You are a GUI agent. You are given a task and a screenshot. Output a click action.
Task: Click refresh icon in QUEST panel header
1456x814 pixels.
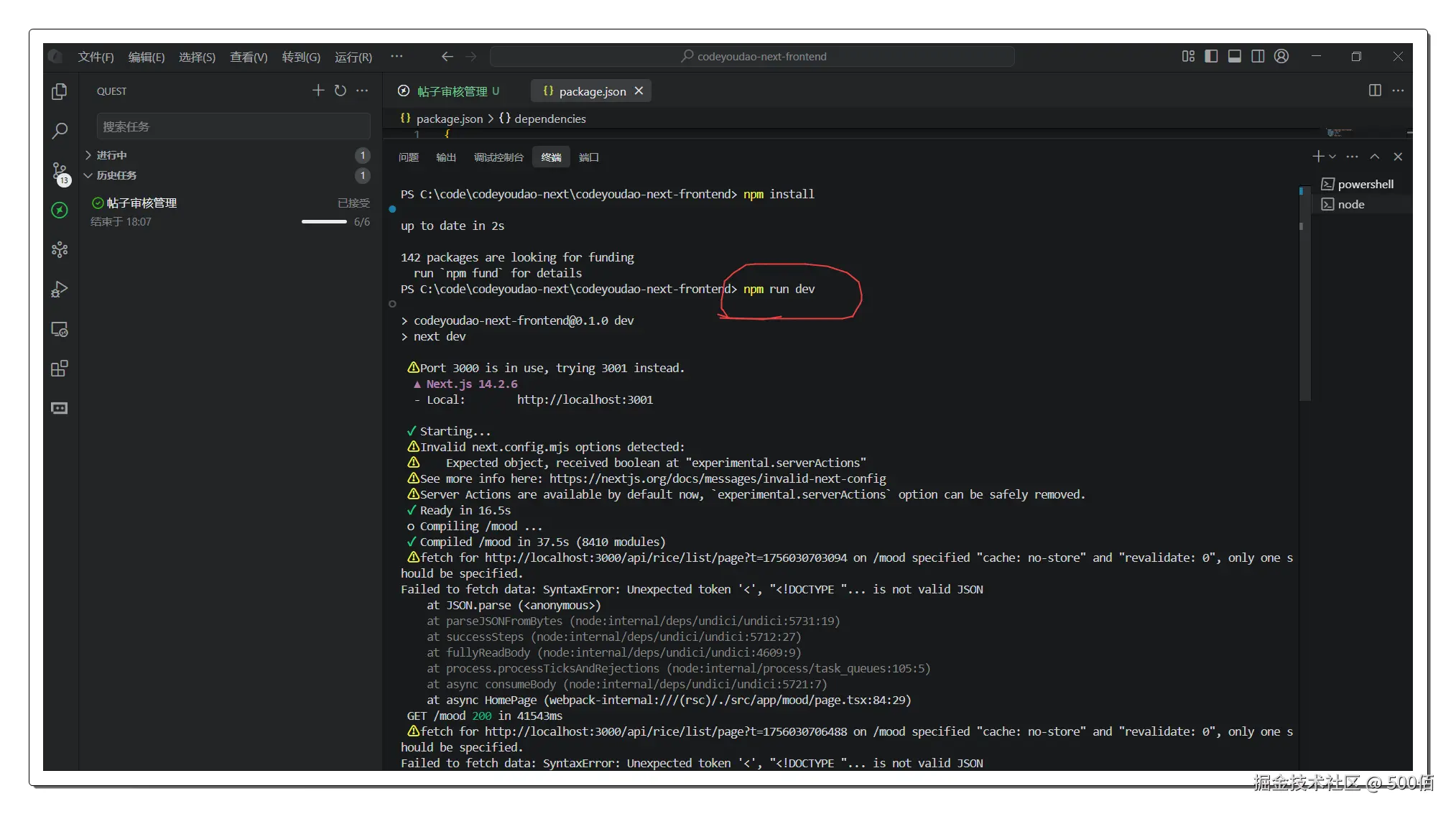tap(340, 91)
